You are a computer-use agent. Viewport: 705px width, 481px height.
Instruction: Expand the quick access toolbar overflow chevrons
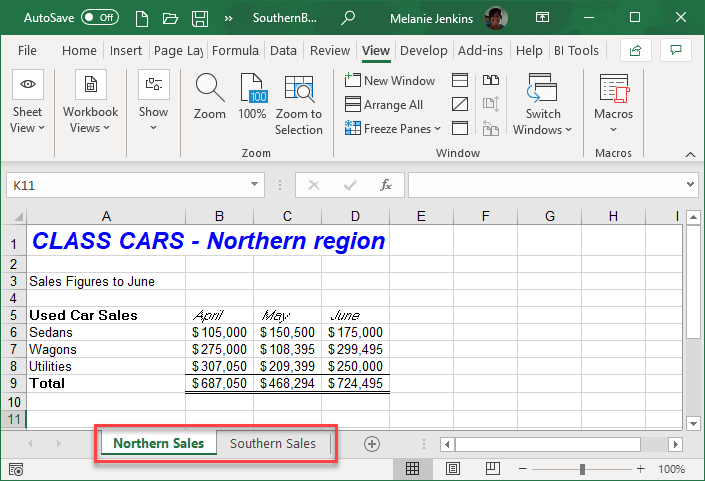click(x=228, y=18)
